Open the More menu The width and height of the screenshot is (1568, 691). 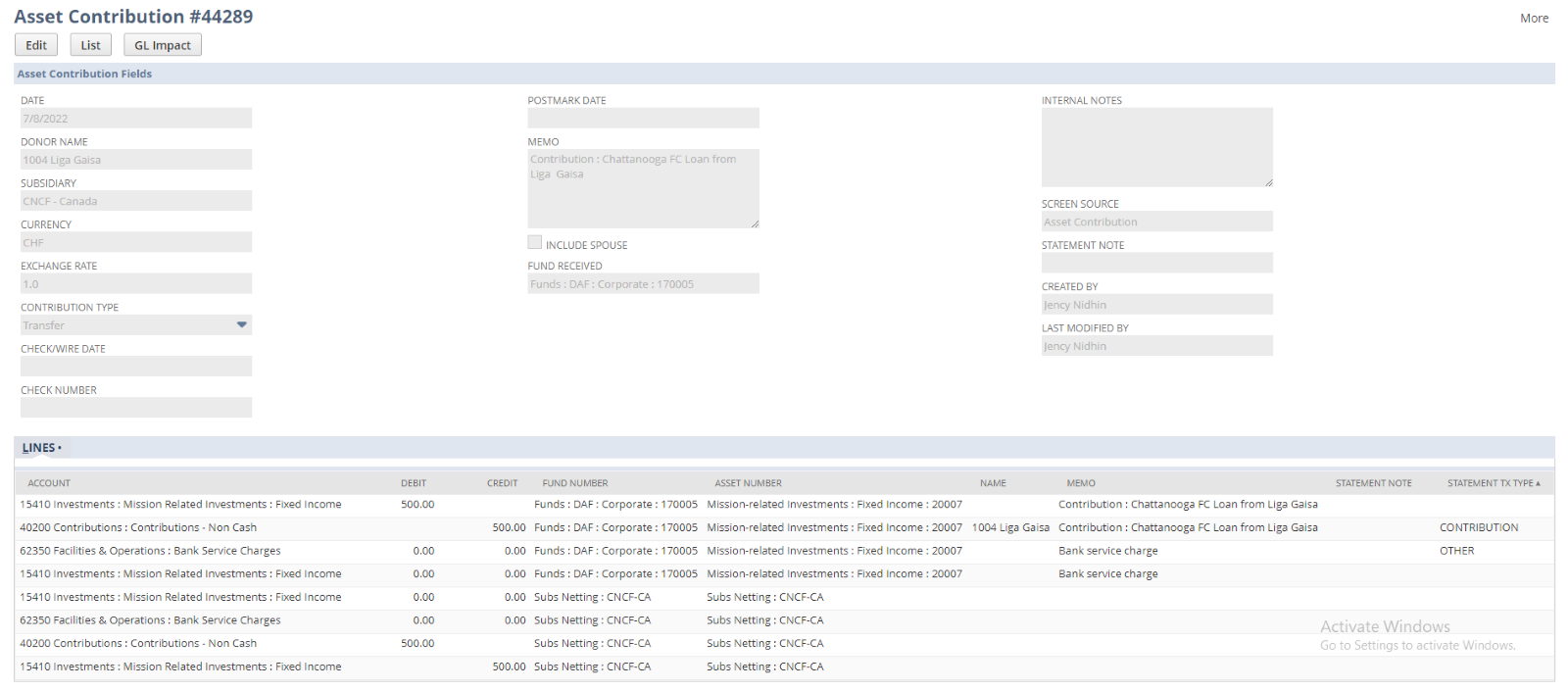pyautogui.click(x=1534, y=18)
